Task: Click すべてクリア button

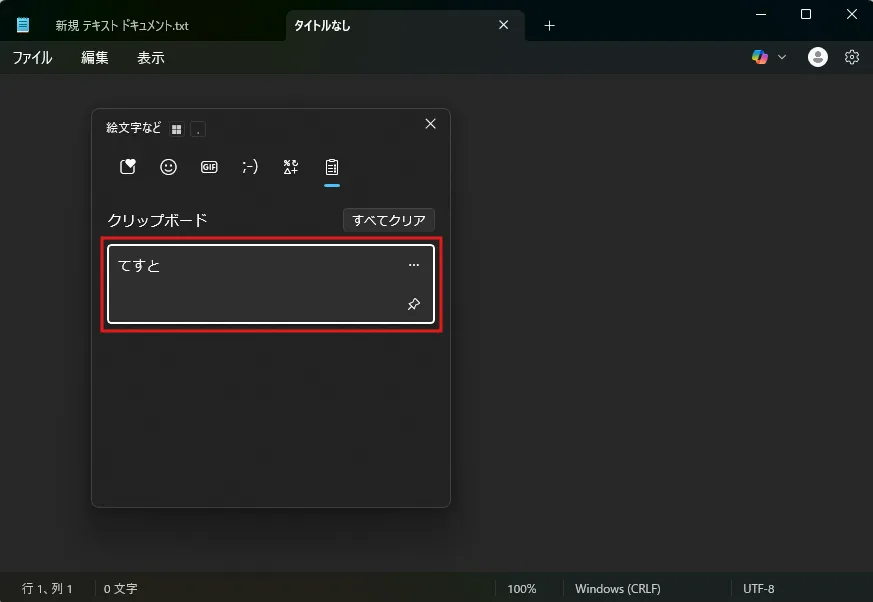Action: pos(389,220)
